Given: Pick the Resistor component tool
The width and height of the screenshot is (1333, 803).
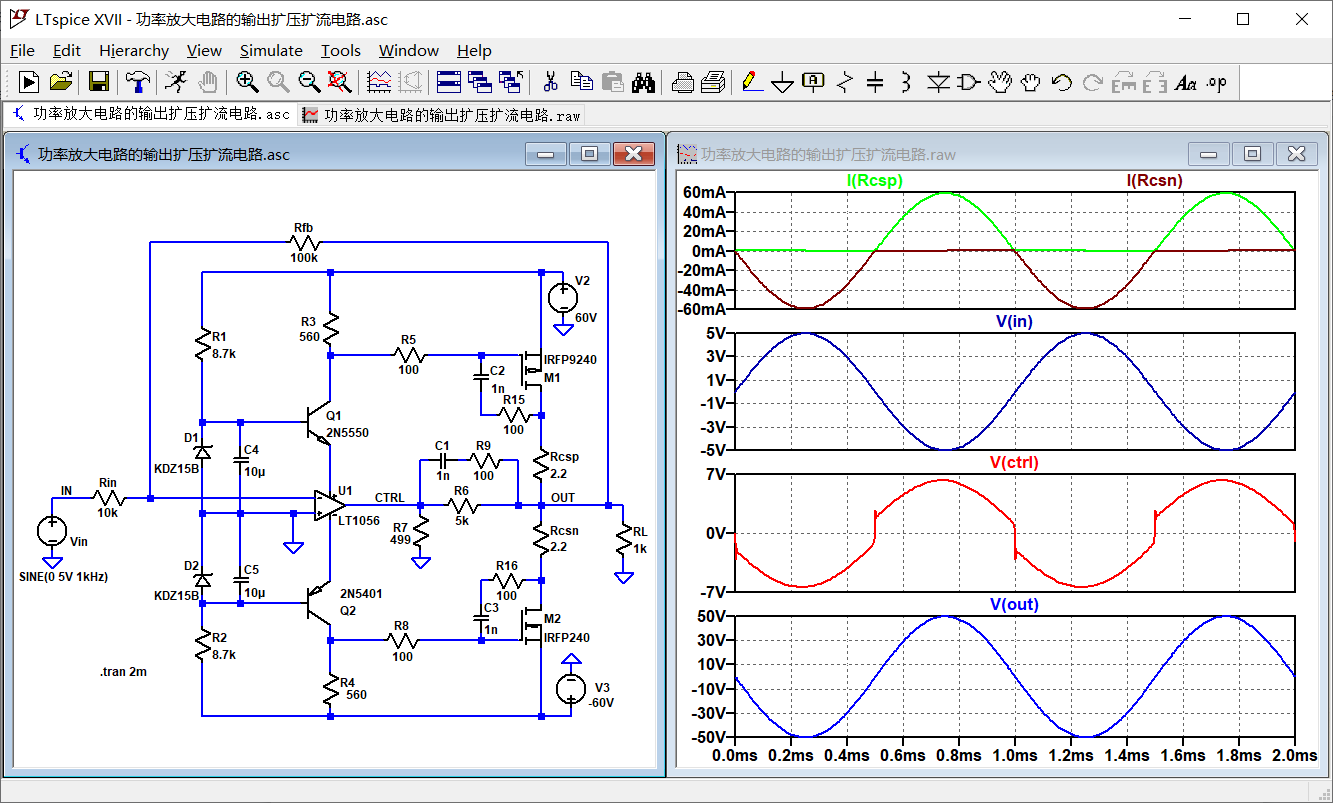Looking at the screenshot, I should 845,82.
